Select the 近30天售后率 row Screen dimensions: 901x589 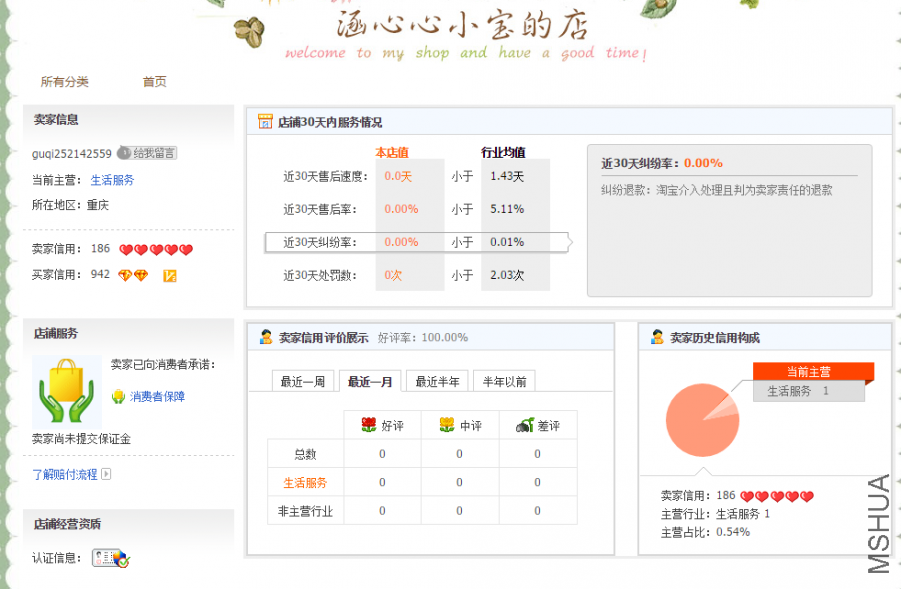[416, 209]
